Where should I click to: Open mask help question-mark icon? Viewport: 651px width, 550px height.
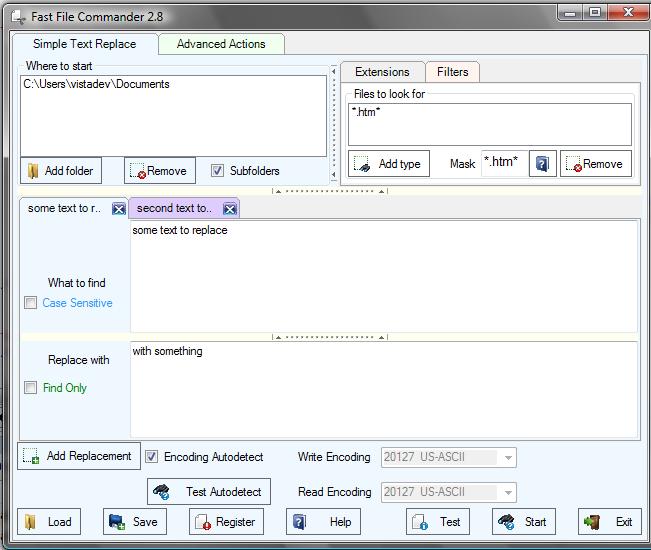542,164
